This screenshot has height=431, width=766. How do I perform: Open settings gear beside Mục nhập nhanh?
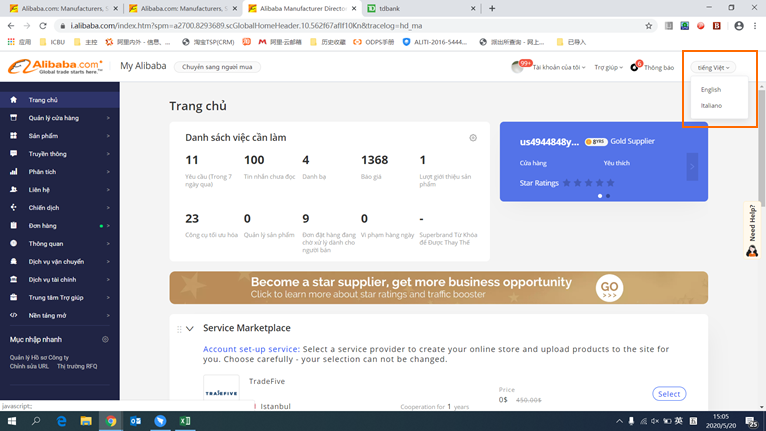[105, 339]
